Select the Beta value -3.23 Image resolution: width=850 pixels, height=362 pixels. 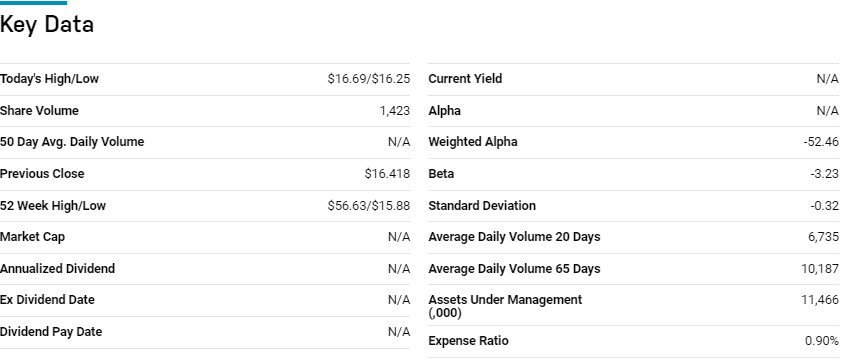[826, 174]
